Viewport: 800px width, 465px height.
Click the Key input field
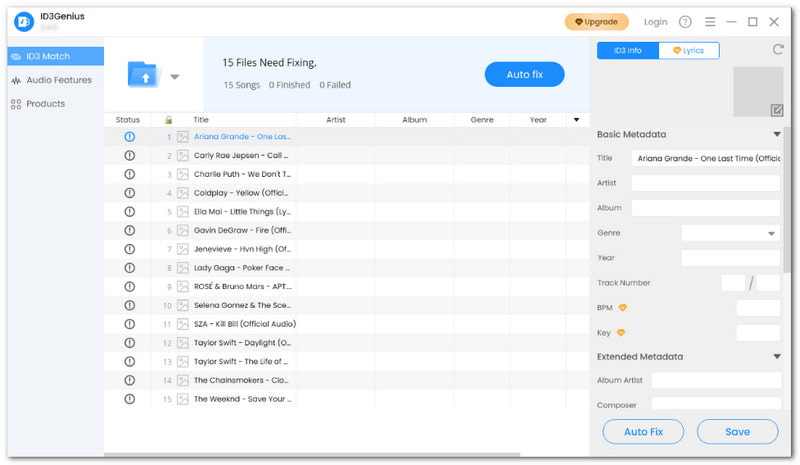click(x=758, y=333)
